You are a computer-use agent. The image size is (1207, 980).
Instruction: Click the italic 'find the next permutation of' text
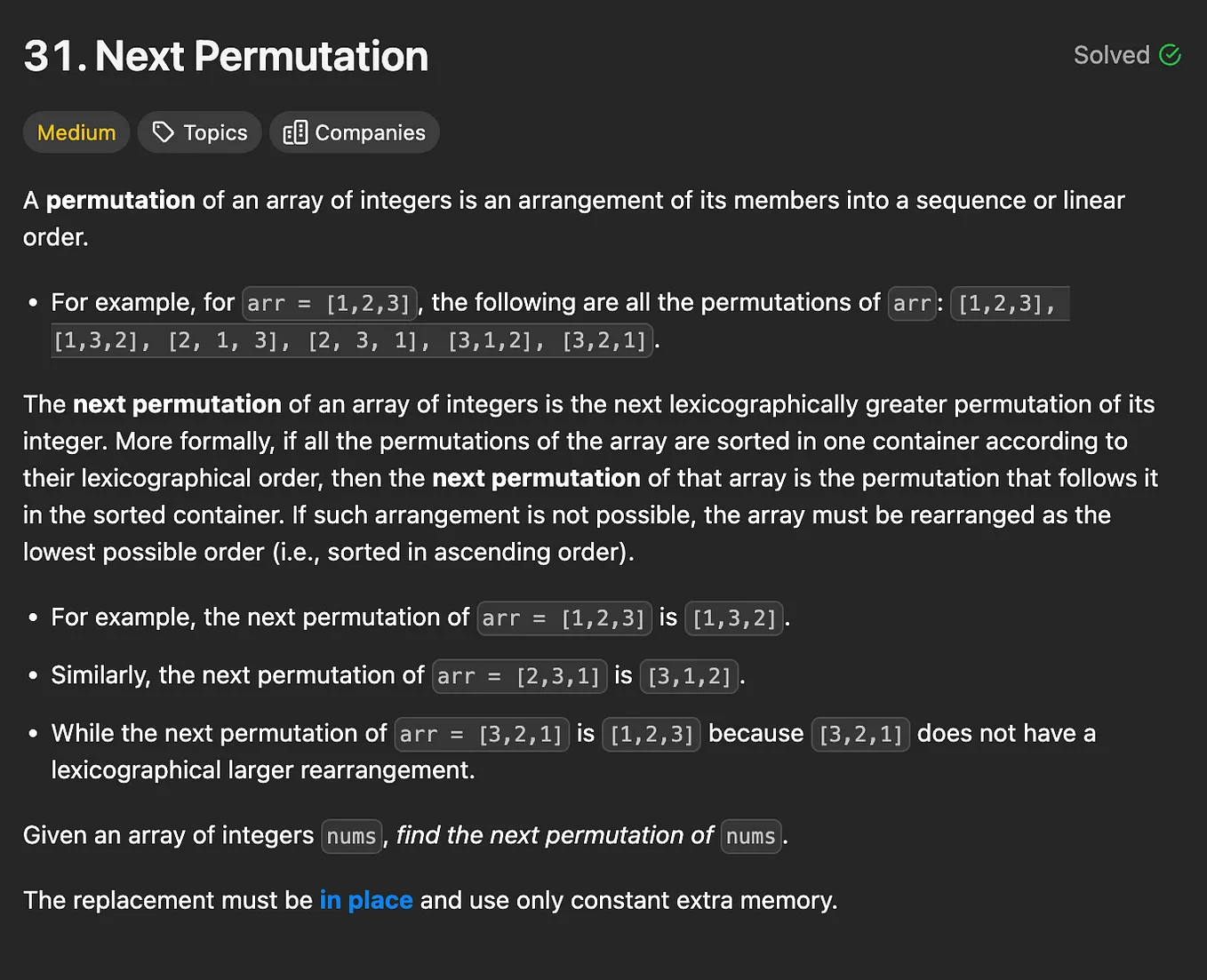pyautogui.click(x=555, y=835)
